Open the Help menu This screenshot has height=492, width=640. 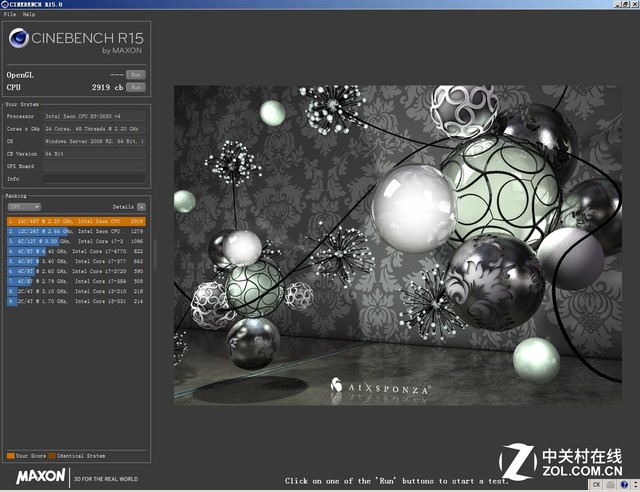coord(29,14)
